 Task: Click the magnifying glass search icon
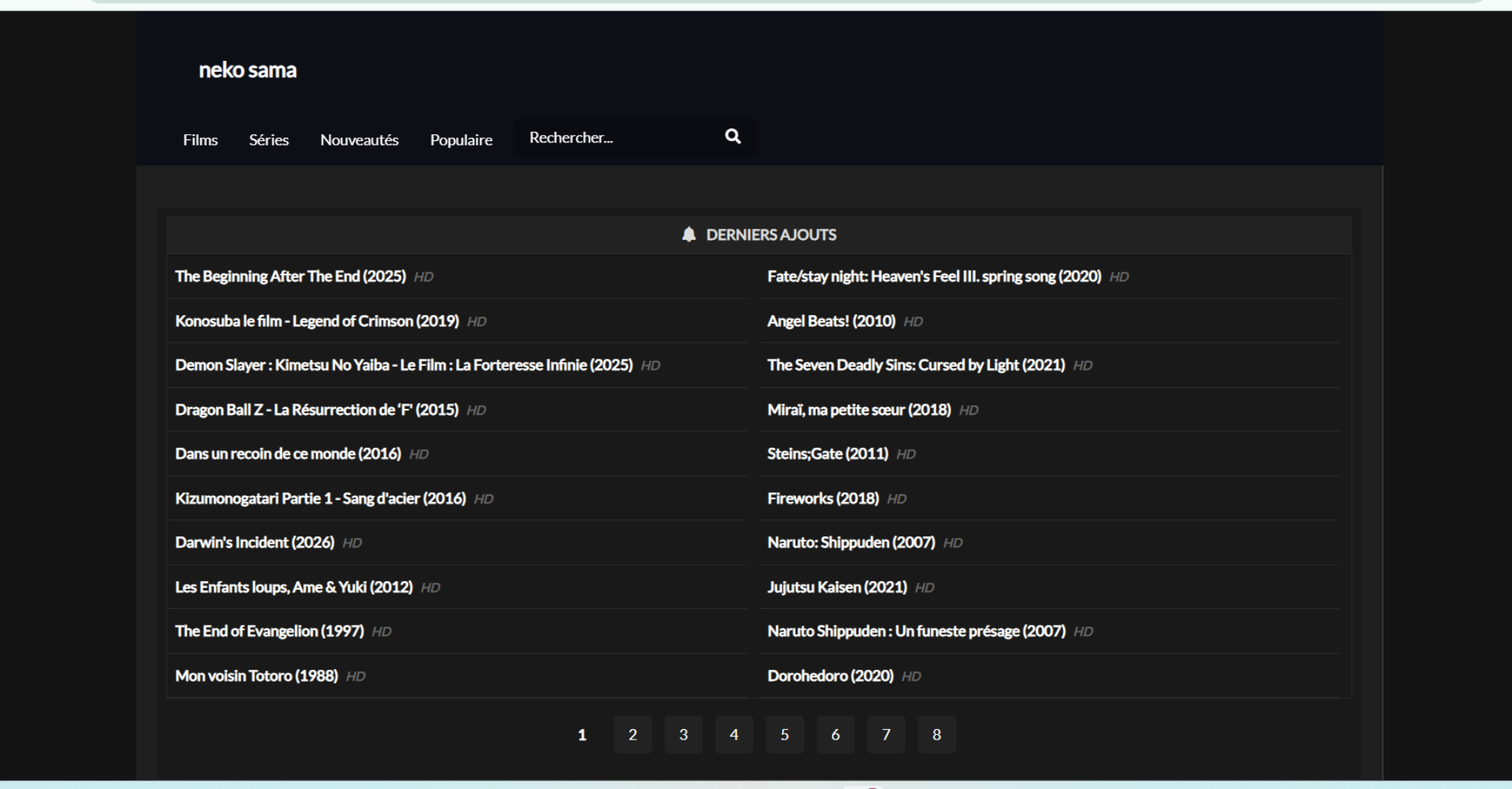click(733, 136)
